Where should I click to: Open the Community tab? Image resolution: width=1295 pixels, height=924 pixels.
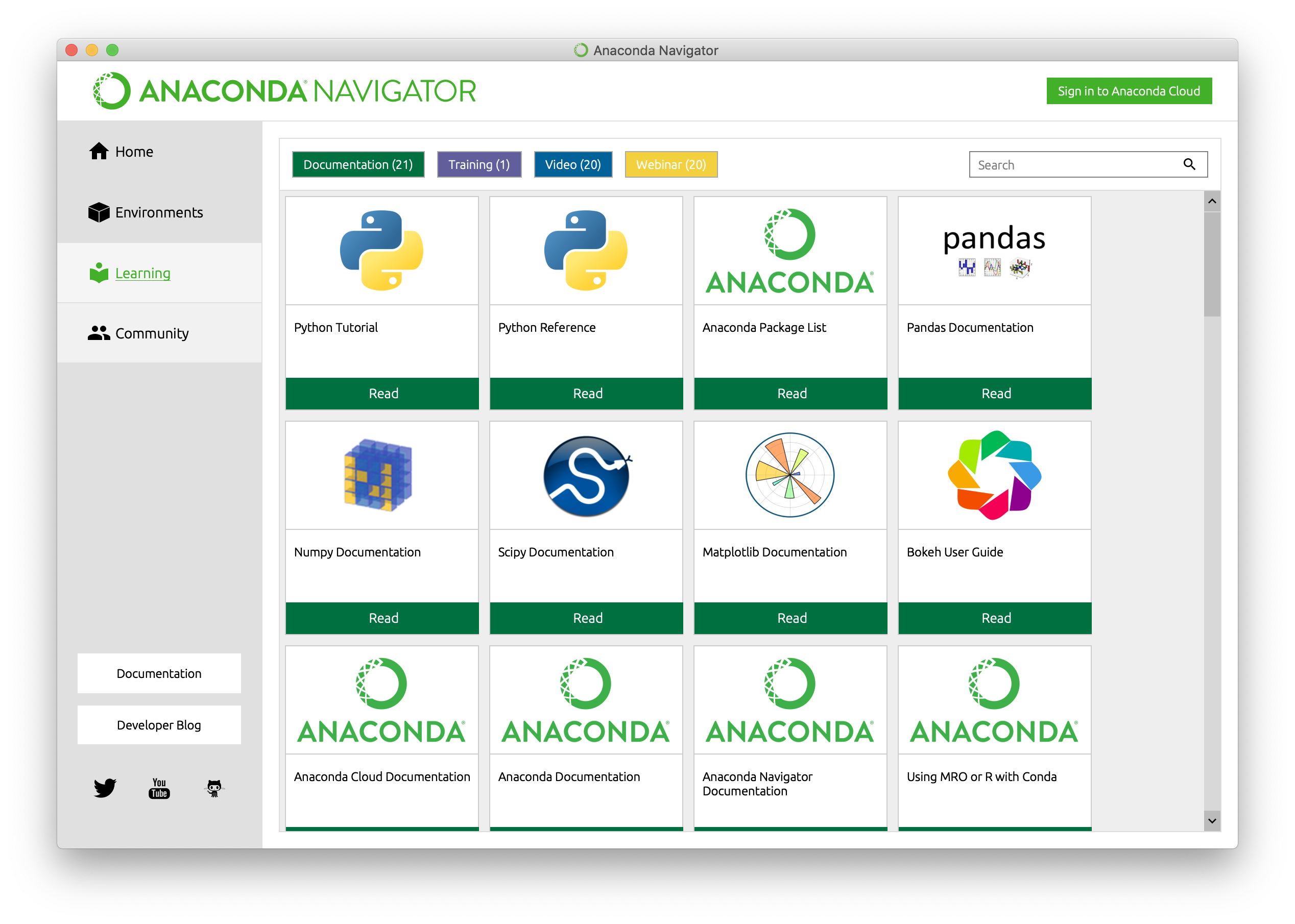click(159, 333)
